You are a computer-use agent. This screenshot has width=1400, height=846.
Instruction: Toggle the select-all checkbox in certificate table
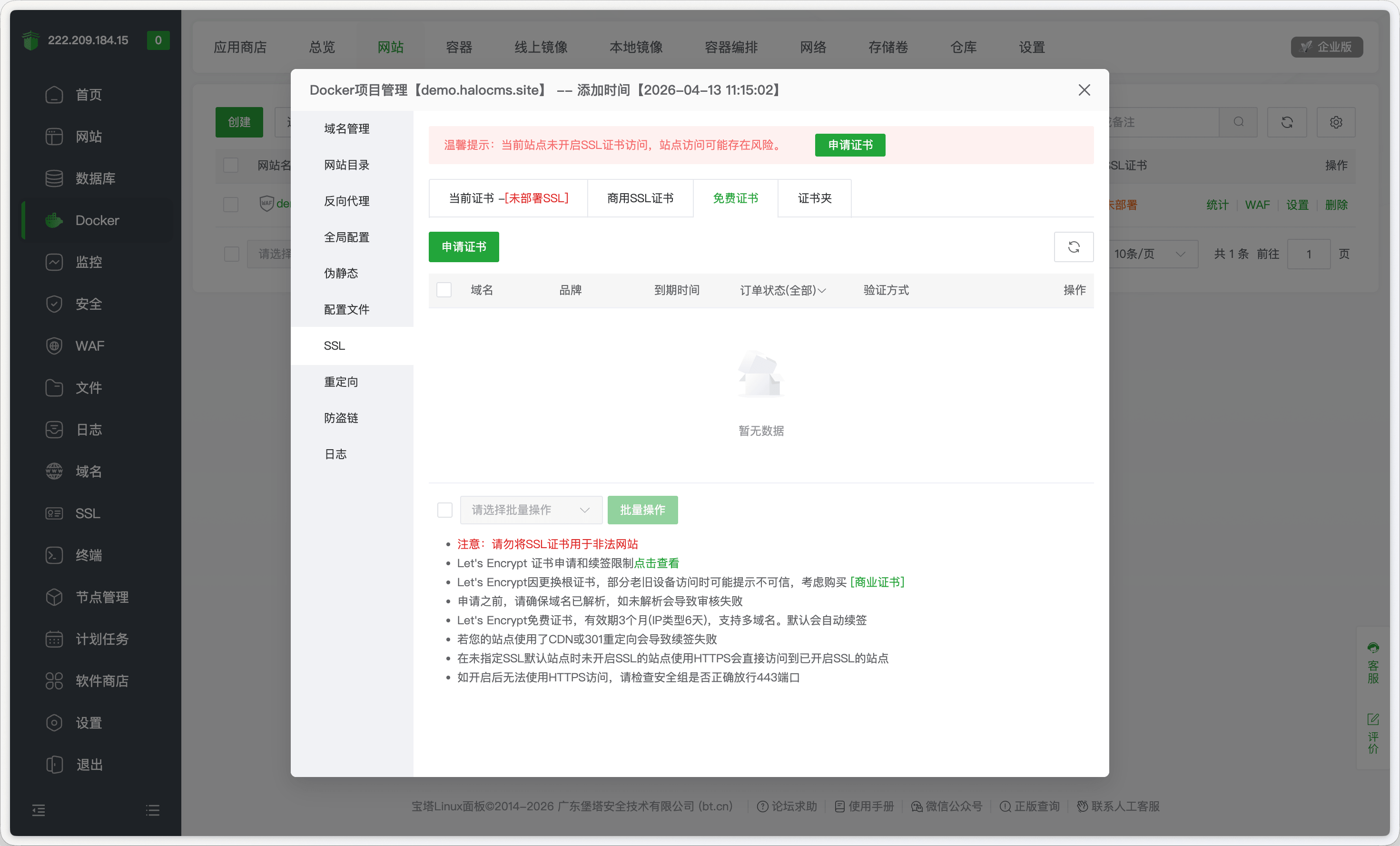444,290
